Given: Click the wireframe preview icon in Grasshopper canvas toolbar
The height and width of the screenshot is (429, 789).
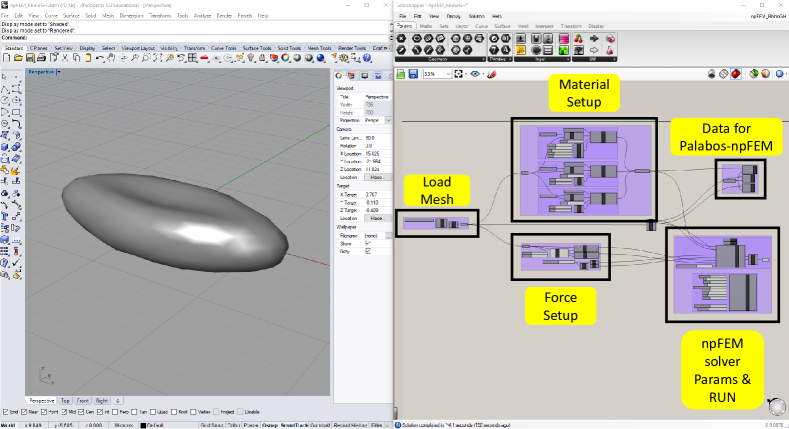Looking at the screenshot, I should coord(723,74).
